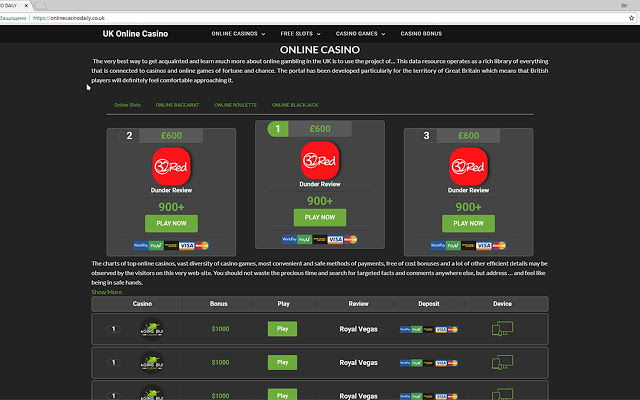
Task: Click the Bonus column header
Action: pyautogui.click(x=218, y=304)
